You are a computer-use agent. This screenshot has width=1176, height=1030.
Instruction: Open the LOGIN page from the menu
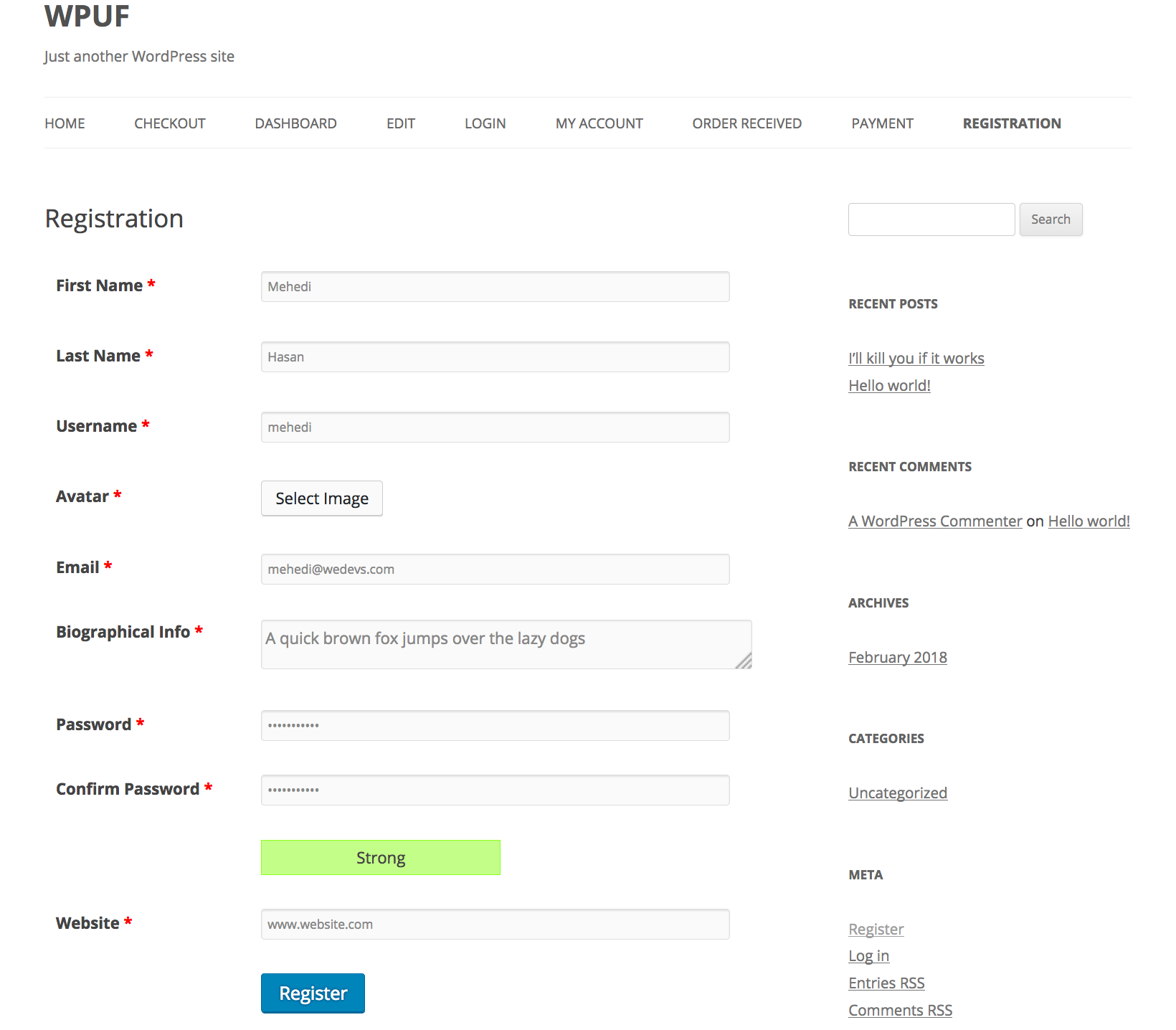[485, 123]
